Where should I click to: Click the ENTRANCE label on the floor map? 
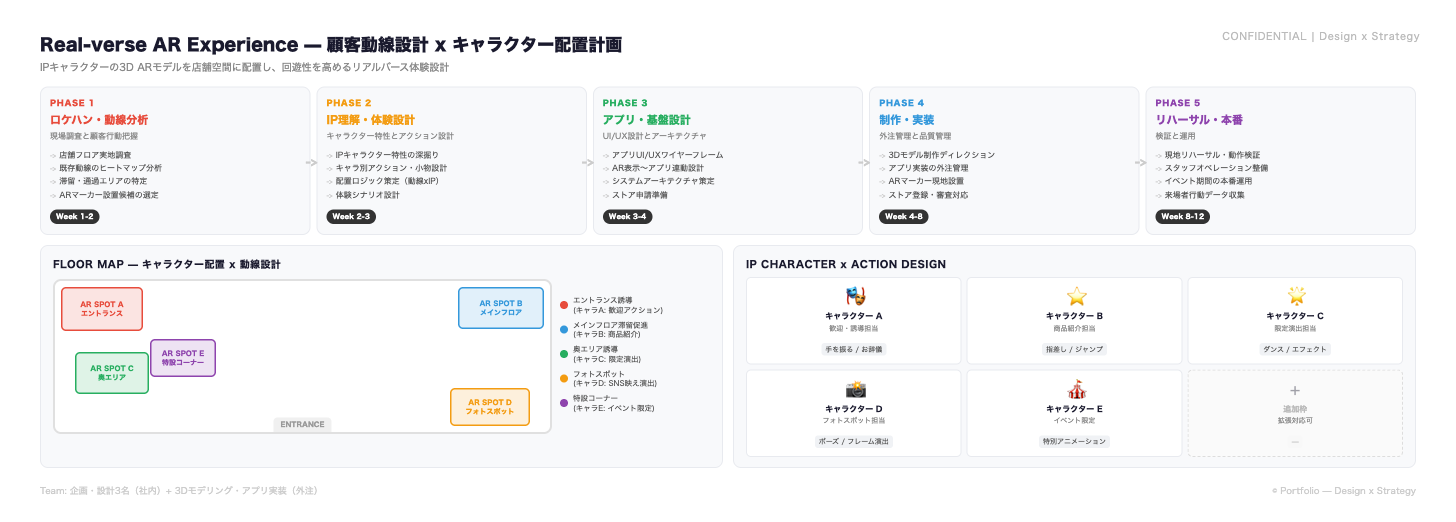click(x=302, y=425)
